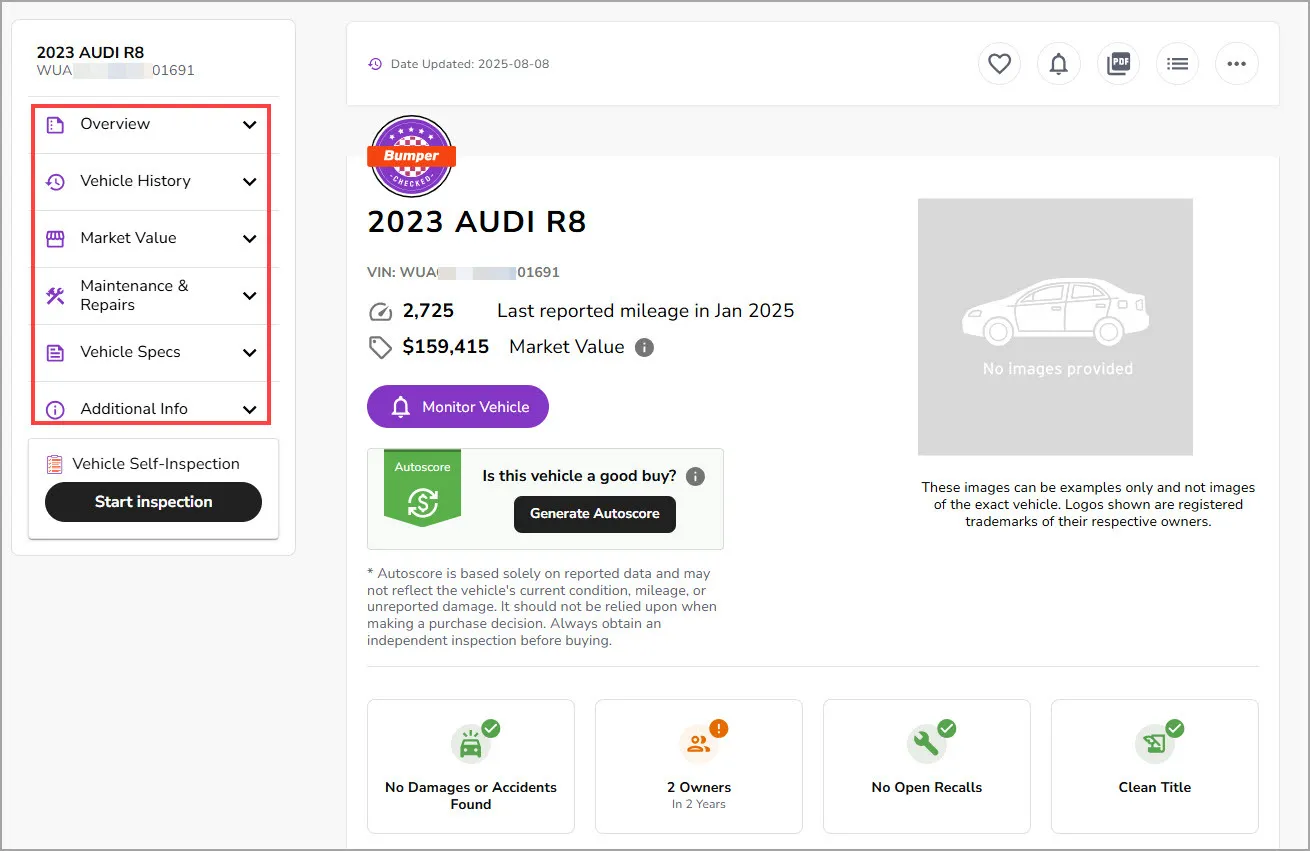Open the ellipsis more-options menu

(x=1237, y=63)
